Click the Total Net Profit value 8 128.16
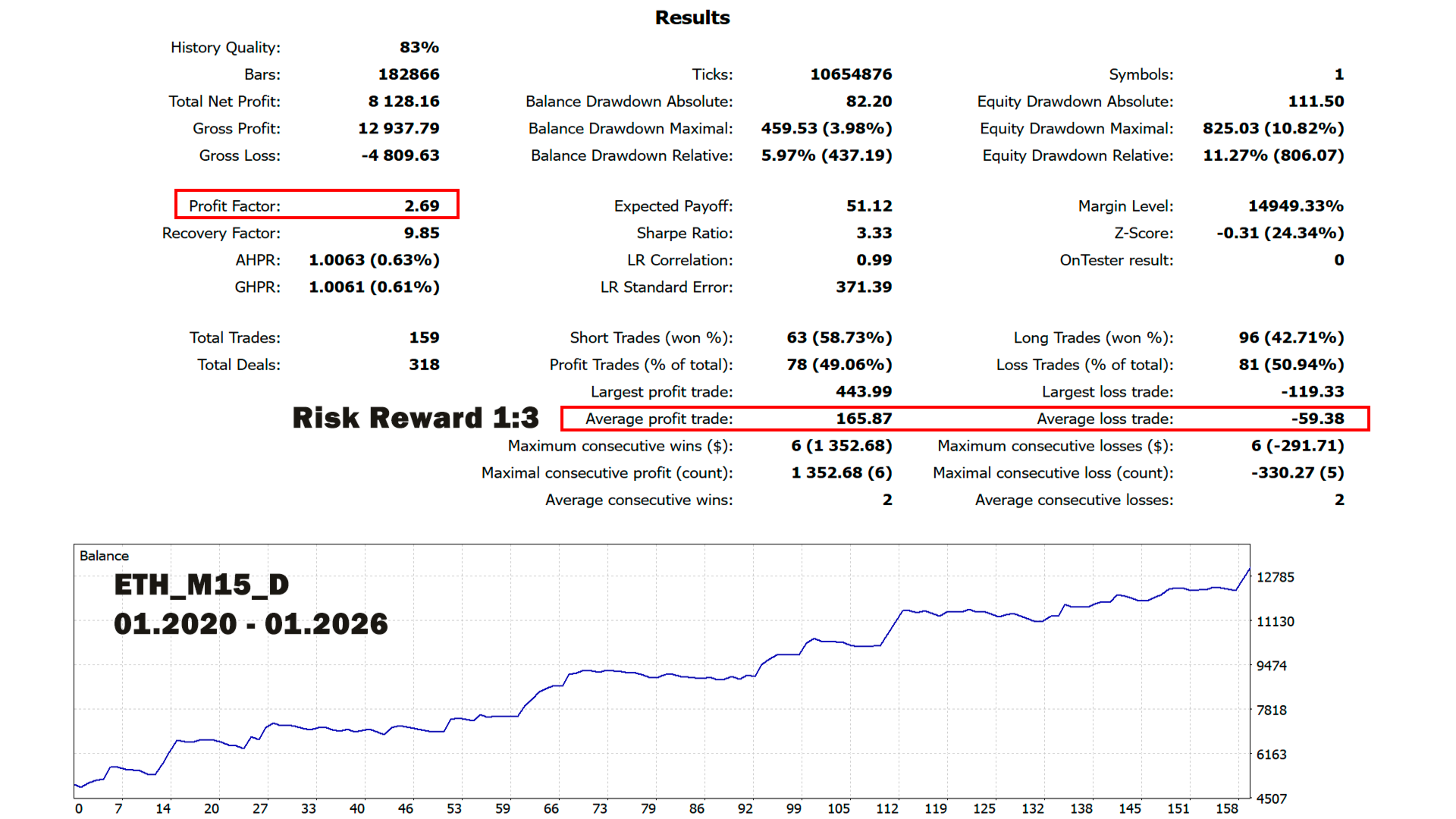1456x819 pixels. click(x=403, y=102)
